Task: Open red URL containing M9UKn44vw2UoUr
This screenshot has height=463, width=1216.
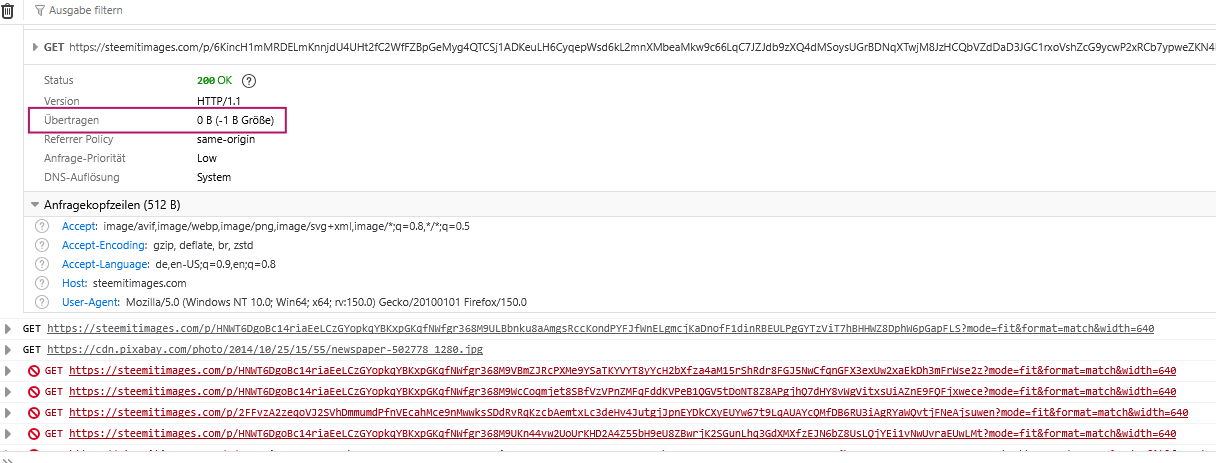Action: [622, 433]
